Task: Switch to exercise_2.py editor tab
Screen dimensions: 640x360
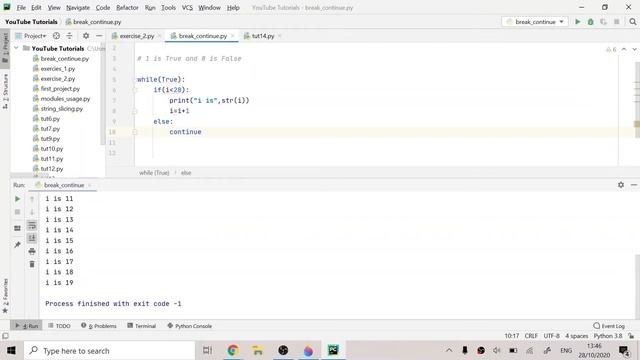Action: pos(137,36)
